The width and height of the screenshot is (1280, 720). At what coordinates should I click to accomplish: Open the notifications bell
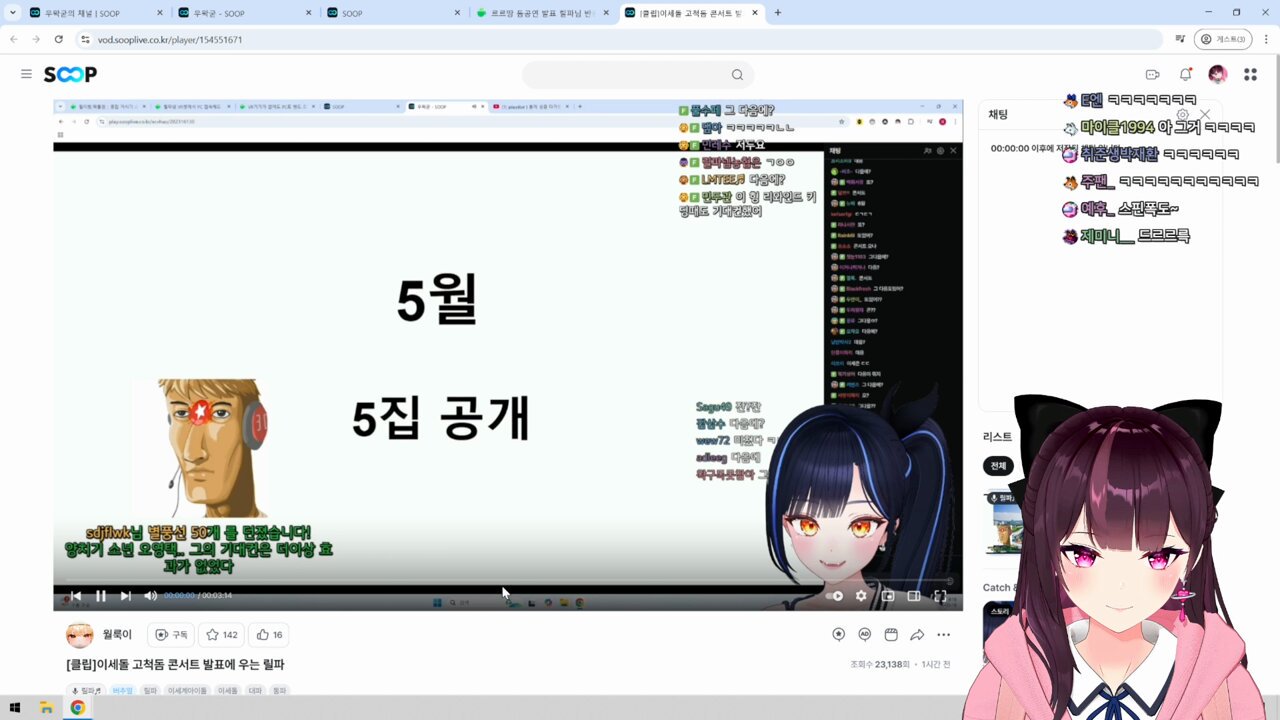coord(1185,74)
